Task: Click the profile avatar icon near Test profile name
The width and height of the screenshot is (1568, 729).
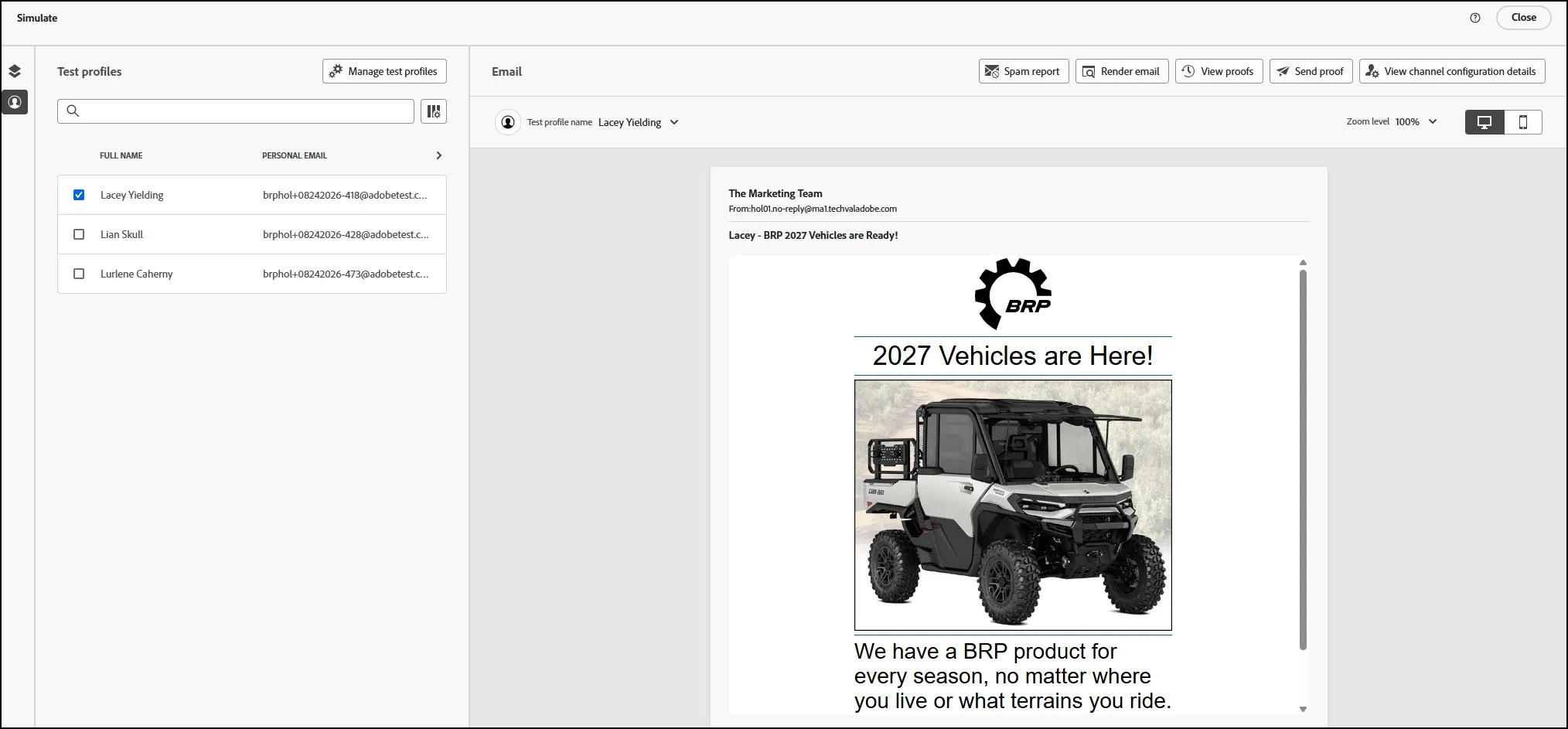Action: click(x=508, y=122)
